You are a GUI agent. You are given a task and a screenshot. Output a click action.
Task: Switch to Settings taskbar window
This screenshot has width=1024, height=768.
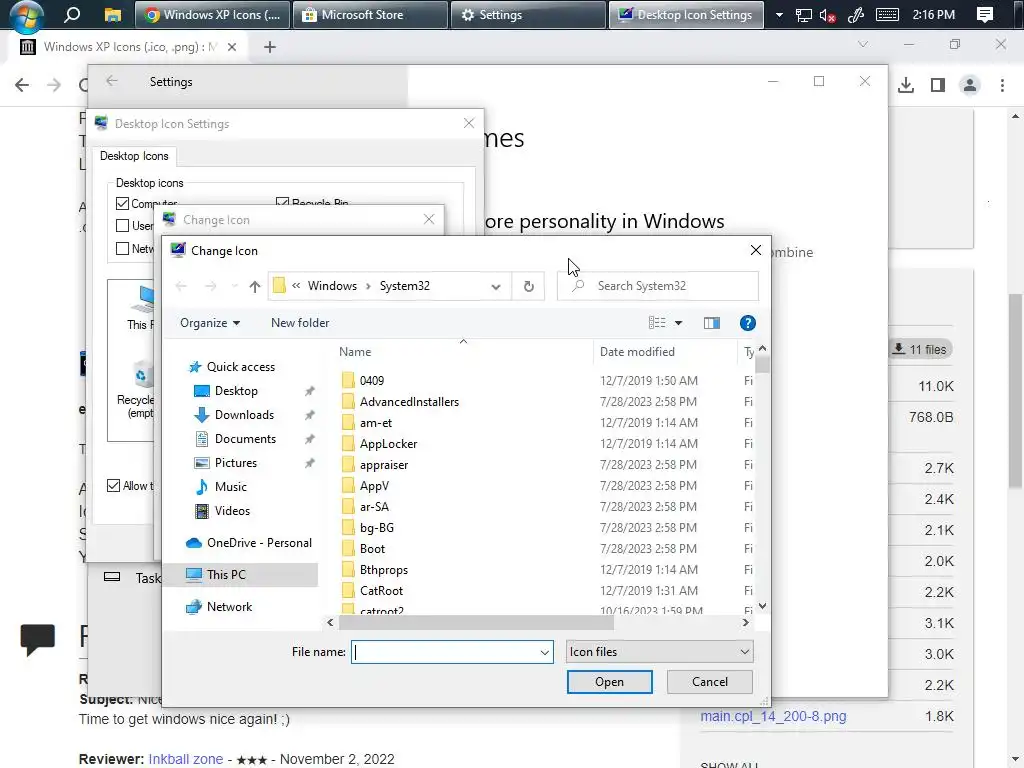click(528, 14)
